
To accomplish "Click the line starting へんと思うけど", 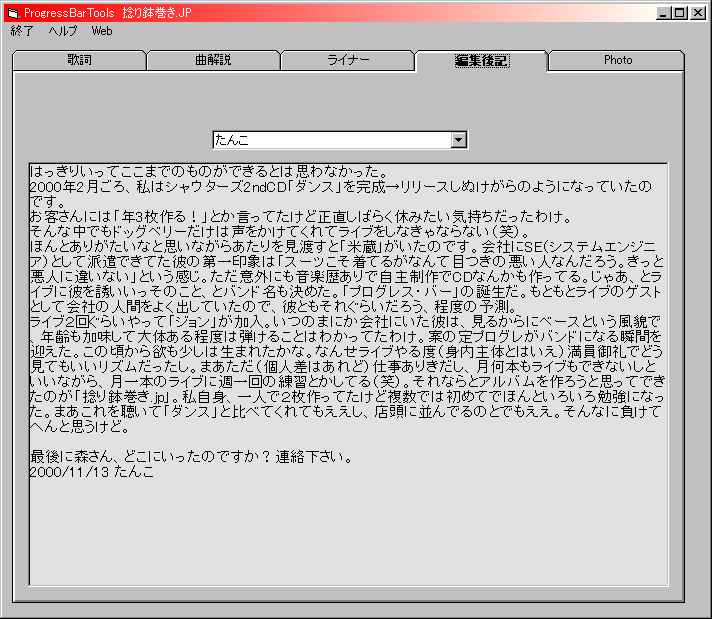I will pos(80,426).
